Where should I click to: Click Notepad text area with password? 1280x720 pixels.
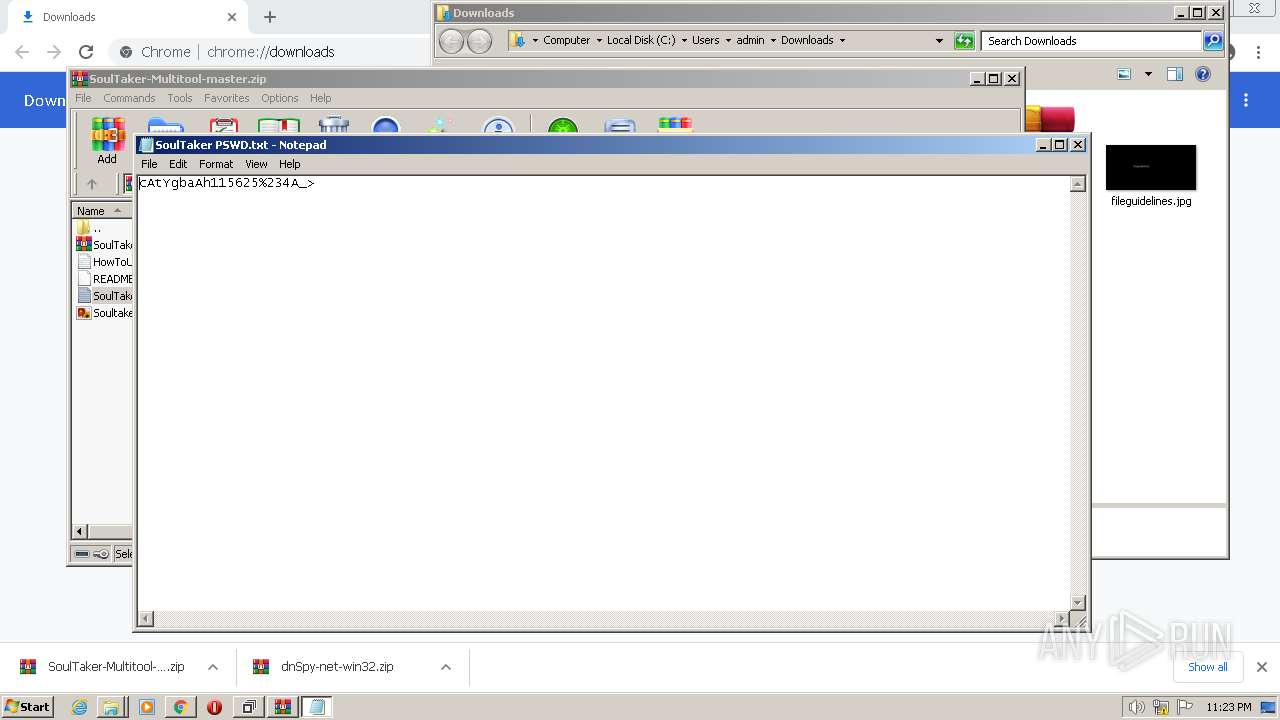click(x=603, y=393)
